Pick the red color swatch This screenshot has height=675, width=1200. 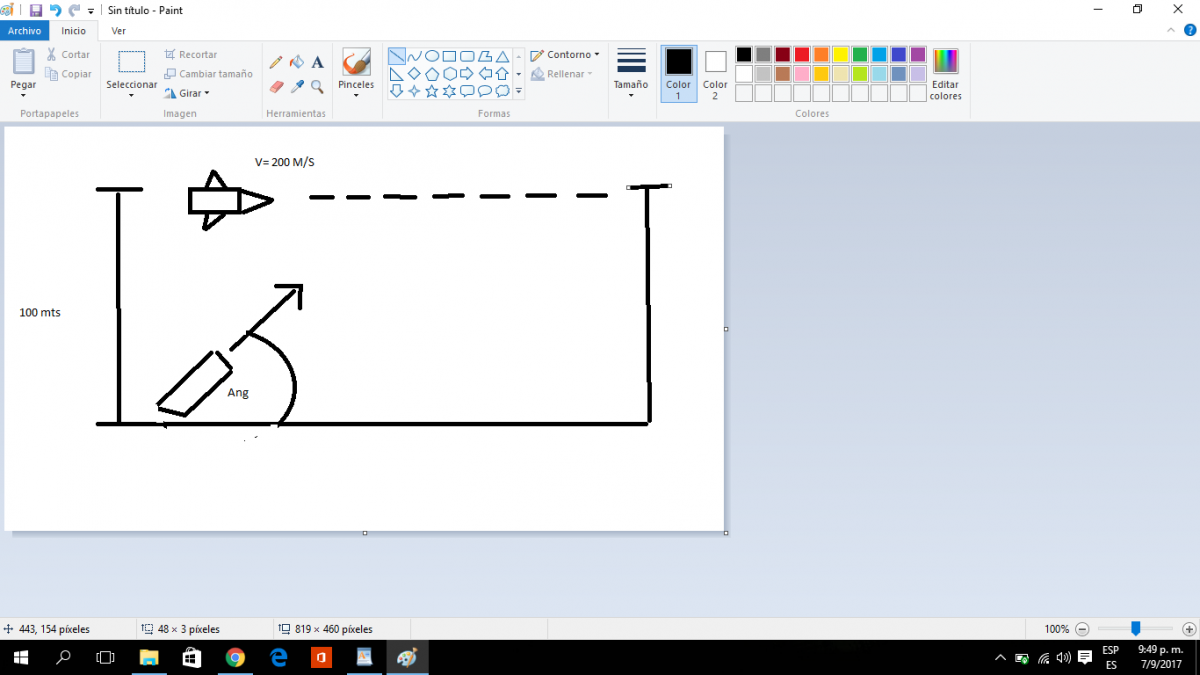[x=801, y=55]
